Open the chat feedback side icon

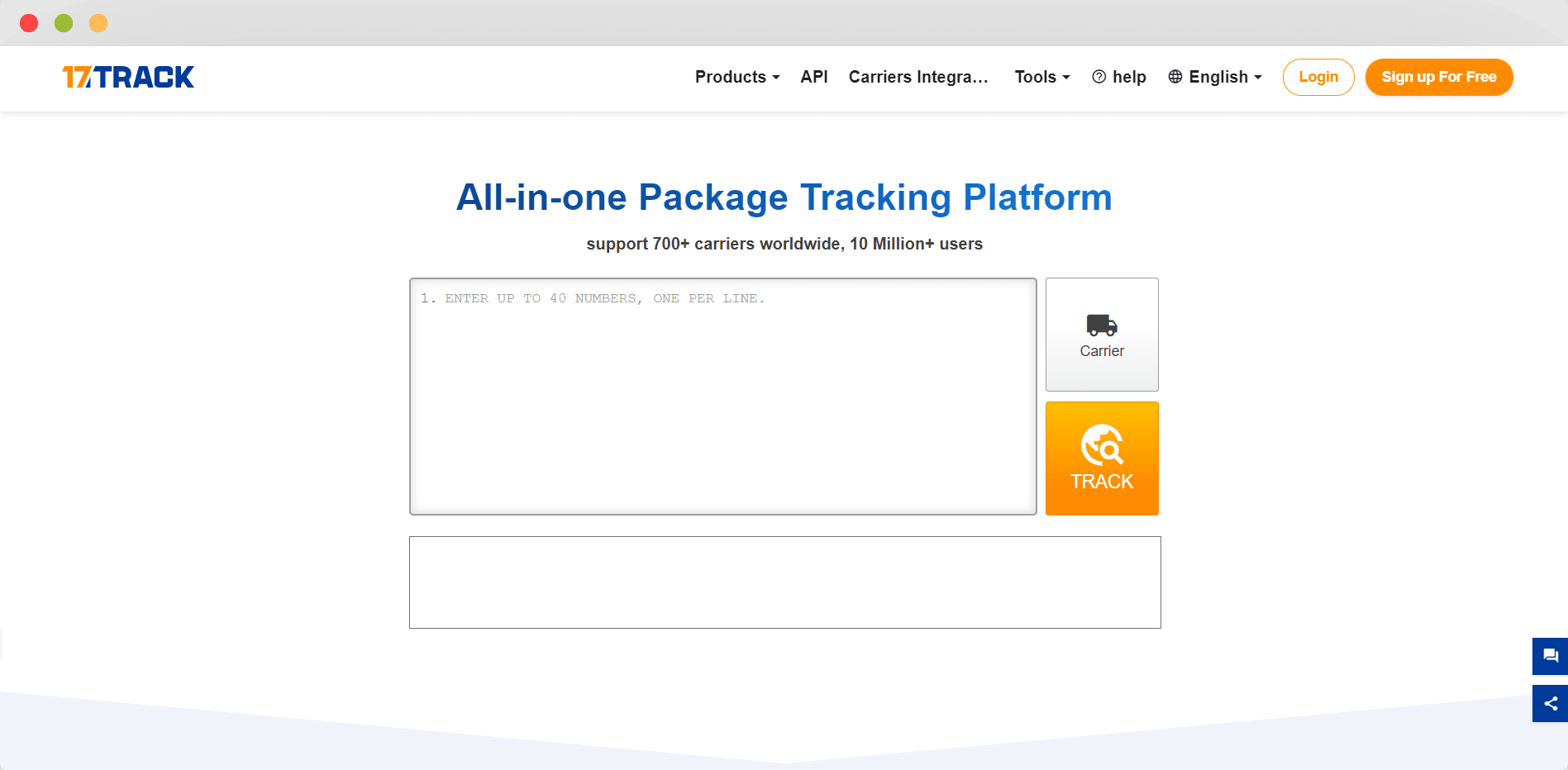1550,656
